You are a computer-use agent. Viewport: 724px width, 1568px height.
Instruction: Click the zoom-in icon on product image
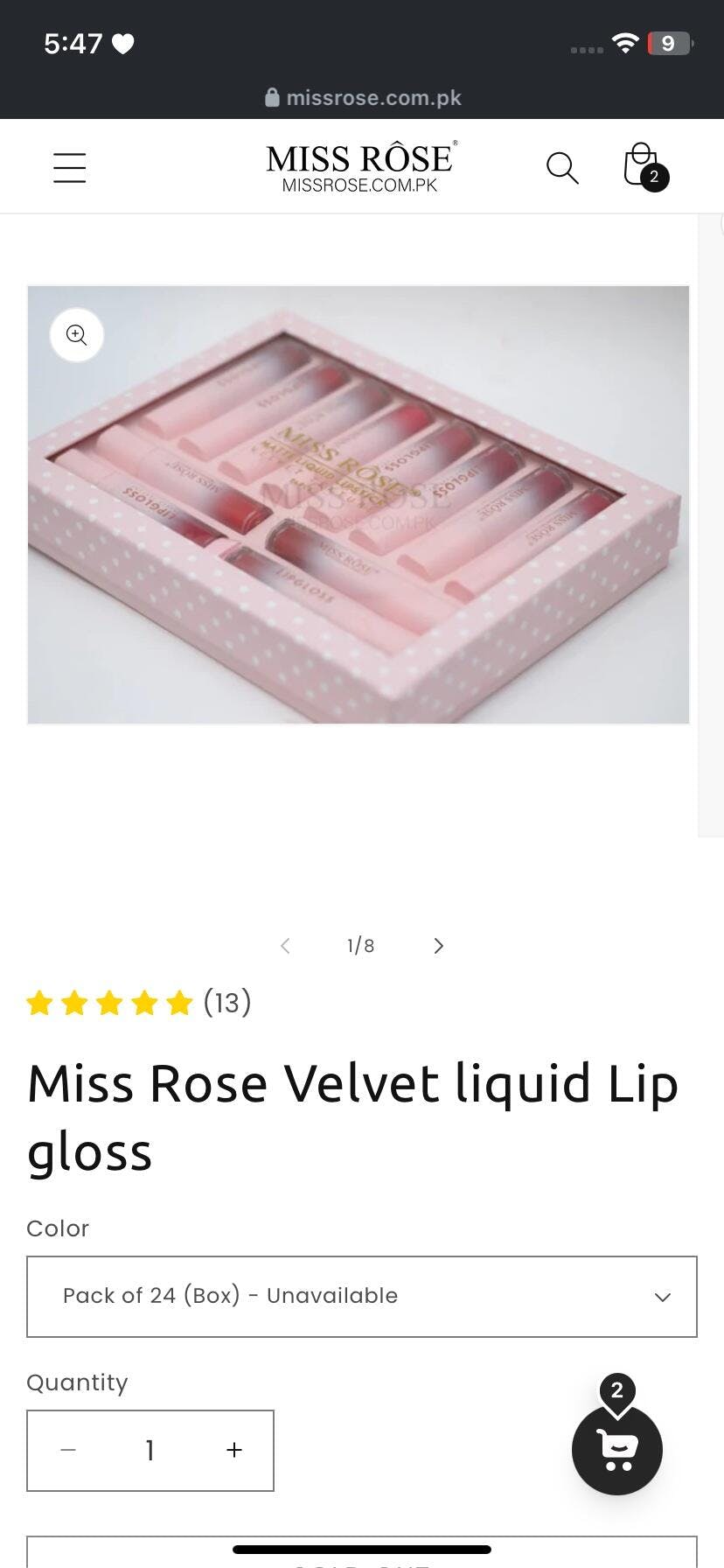tap(77, 335)
